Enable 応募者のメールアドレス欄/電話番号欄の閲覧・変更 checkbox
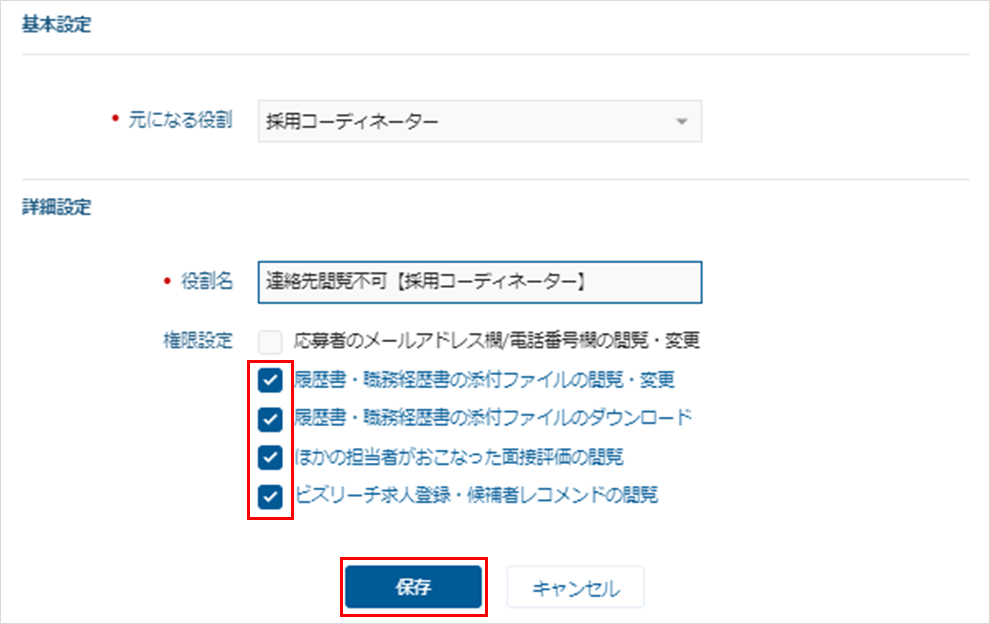 [x=270, y=342]
